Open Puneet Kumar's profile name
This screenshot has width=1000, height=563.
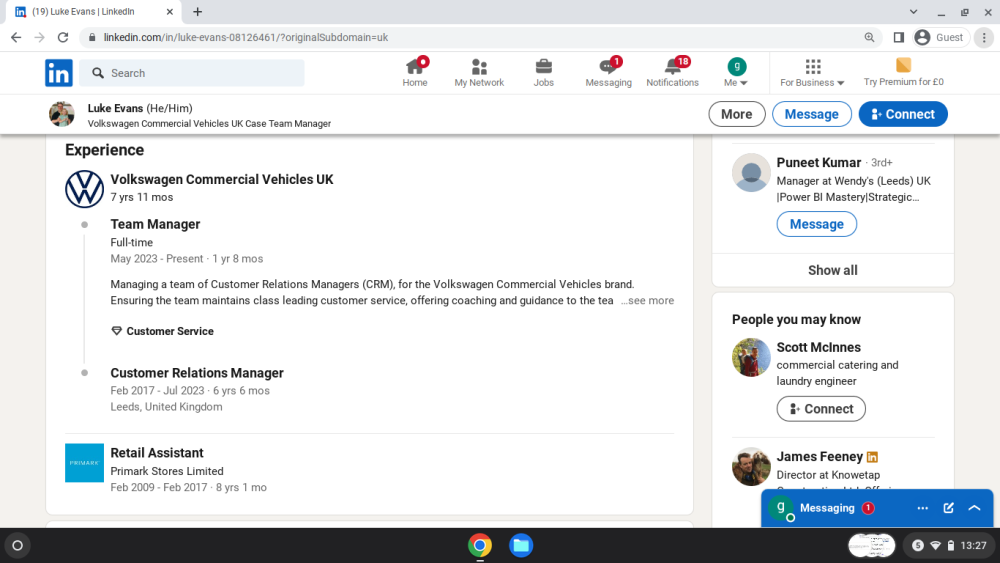pyautogui.click(x=819, y=163)
